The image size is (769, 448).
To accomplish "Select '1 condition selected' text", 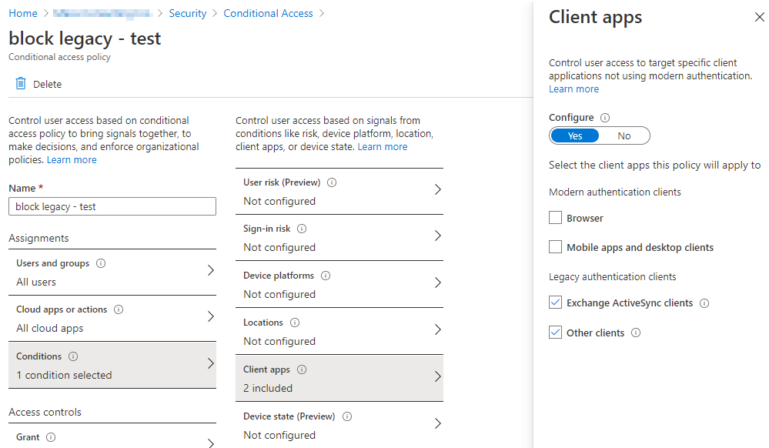I will tap(64, 375).
